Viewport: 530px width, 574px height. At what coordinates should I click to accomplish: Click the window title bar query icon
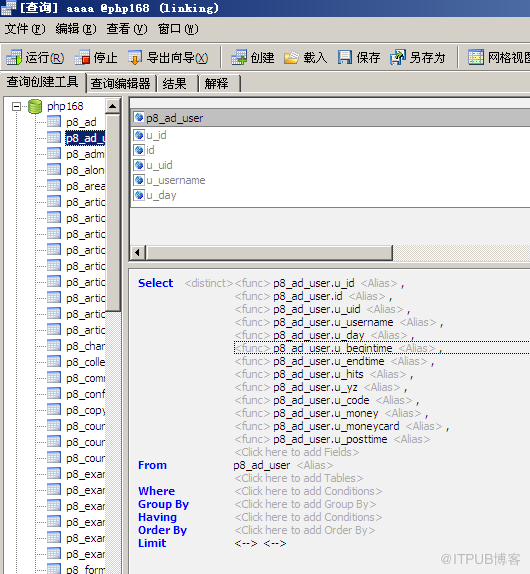[8, 8]
